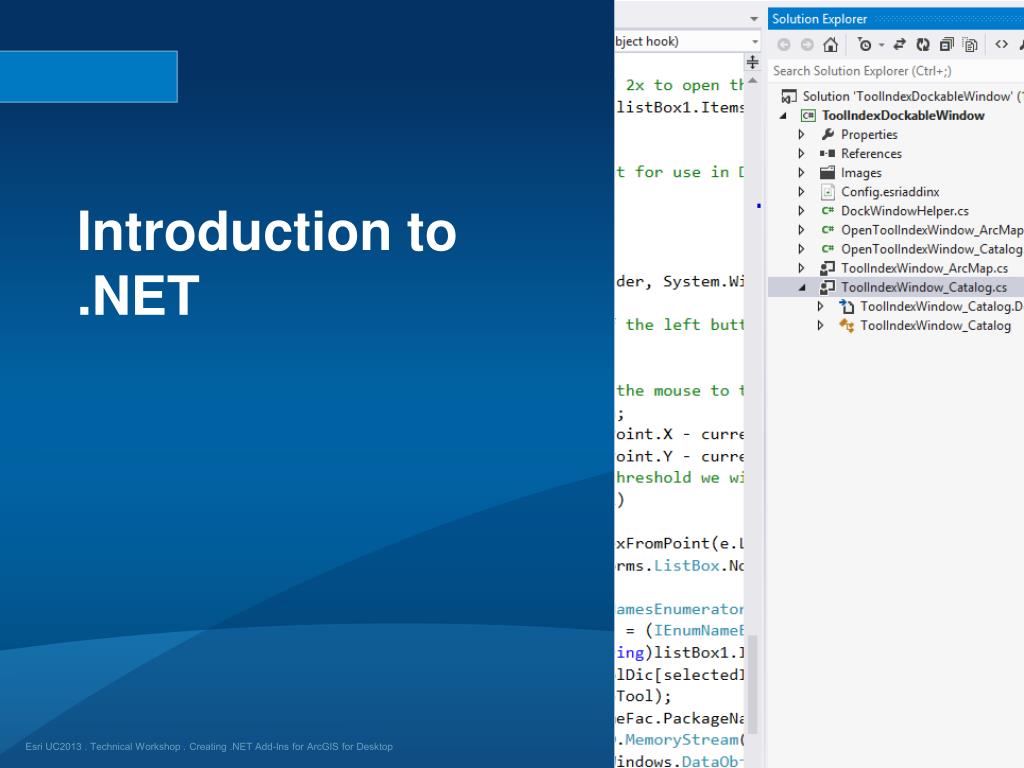Image resolution: width=1024 pixels, height=768 pixels.
Task: Expand the Images folder
Action: click(802, 173)
